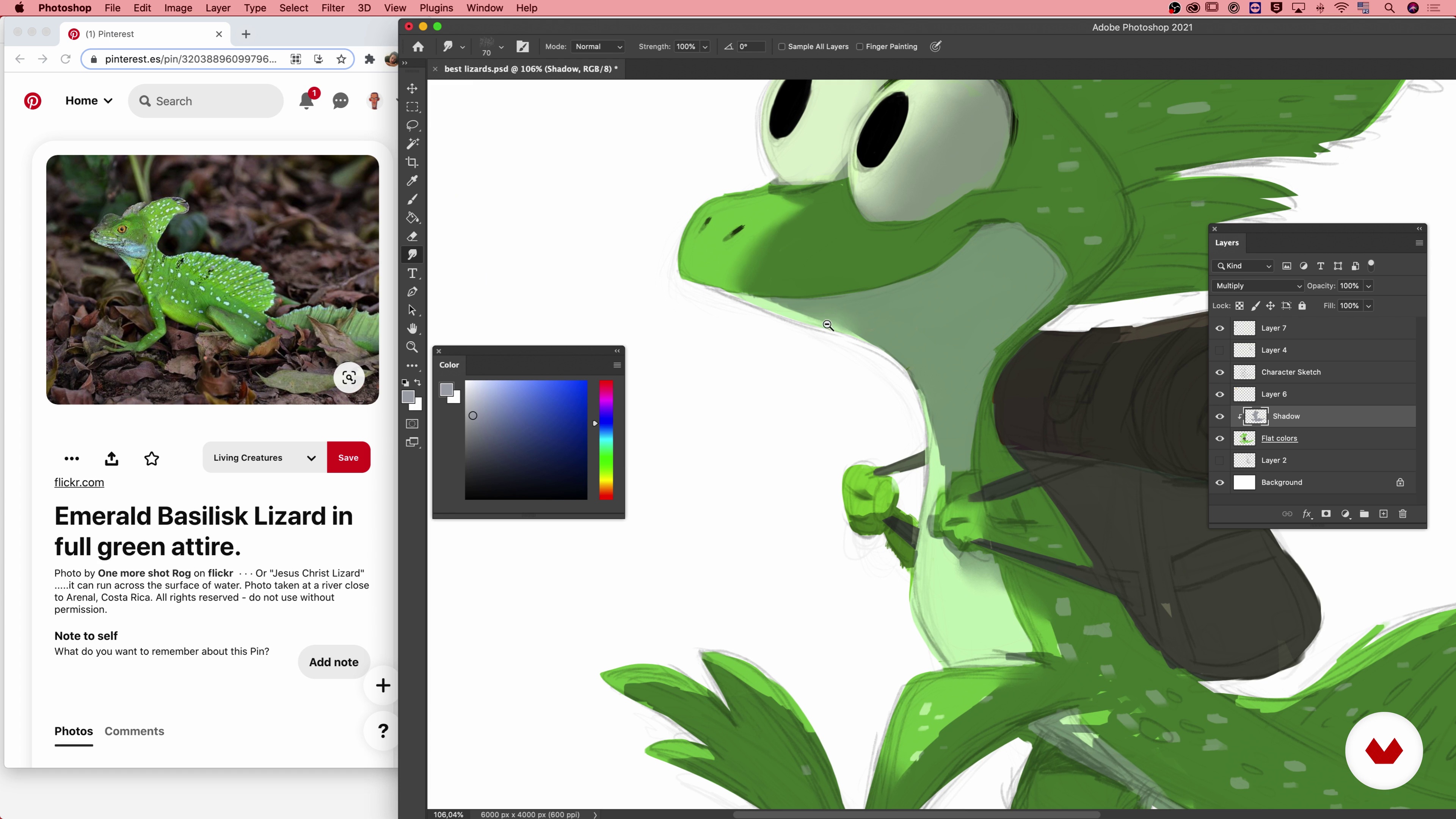Select the Hand tool
The image size is (1456, 819).
pyautogui.click(x=412, y=329)
